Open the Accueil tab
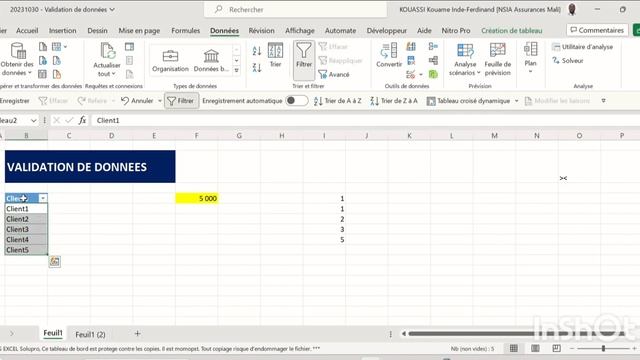This screenshot has height=360, width=640. pos(27,31)
